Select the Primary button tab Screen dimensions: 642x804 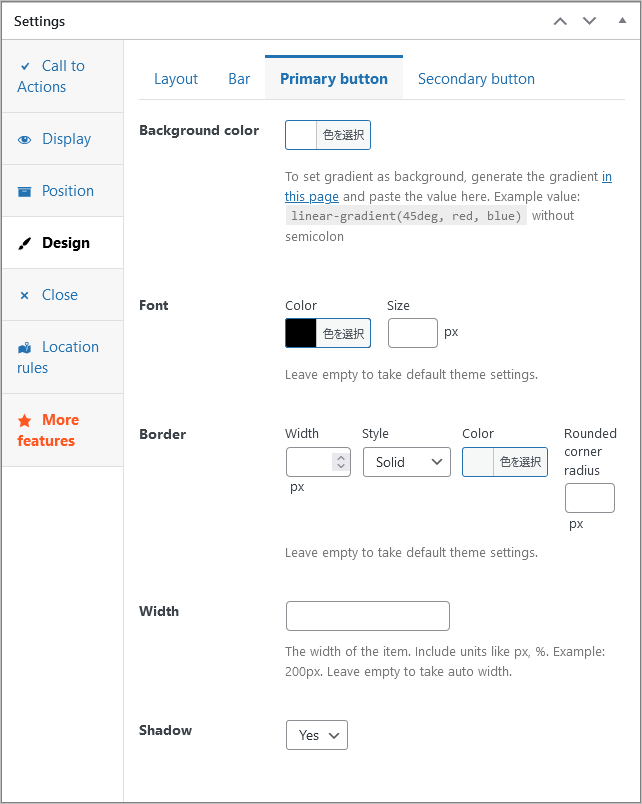point(334,78)
